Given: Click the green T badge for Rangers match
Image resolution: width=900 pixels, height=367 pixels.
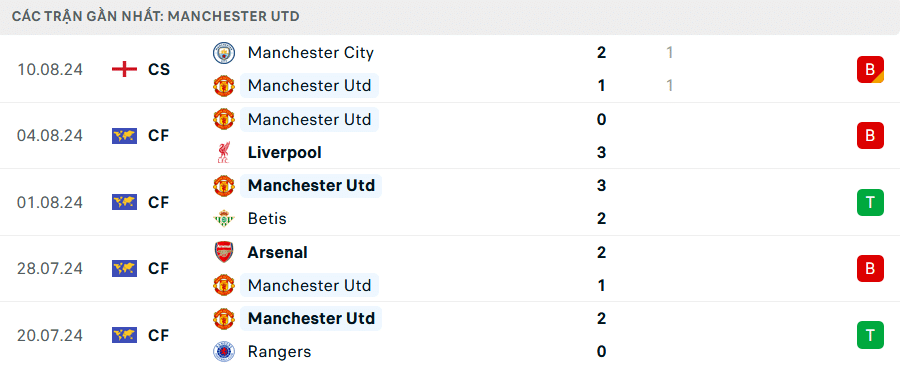Looking at the screenshot, I should [x=870, y=335].
